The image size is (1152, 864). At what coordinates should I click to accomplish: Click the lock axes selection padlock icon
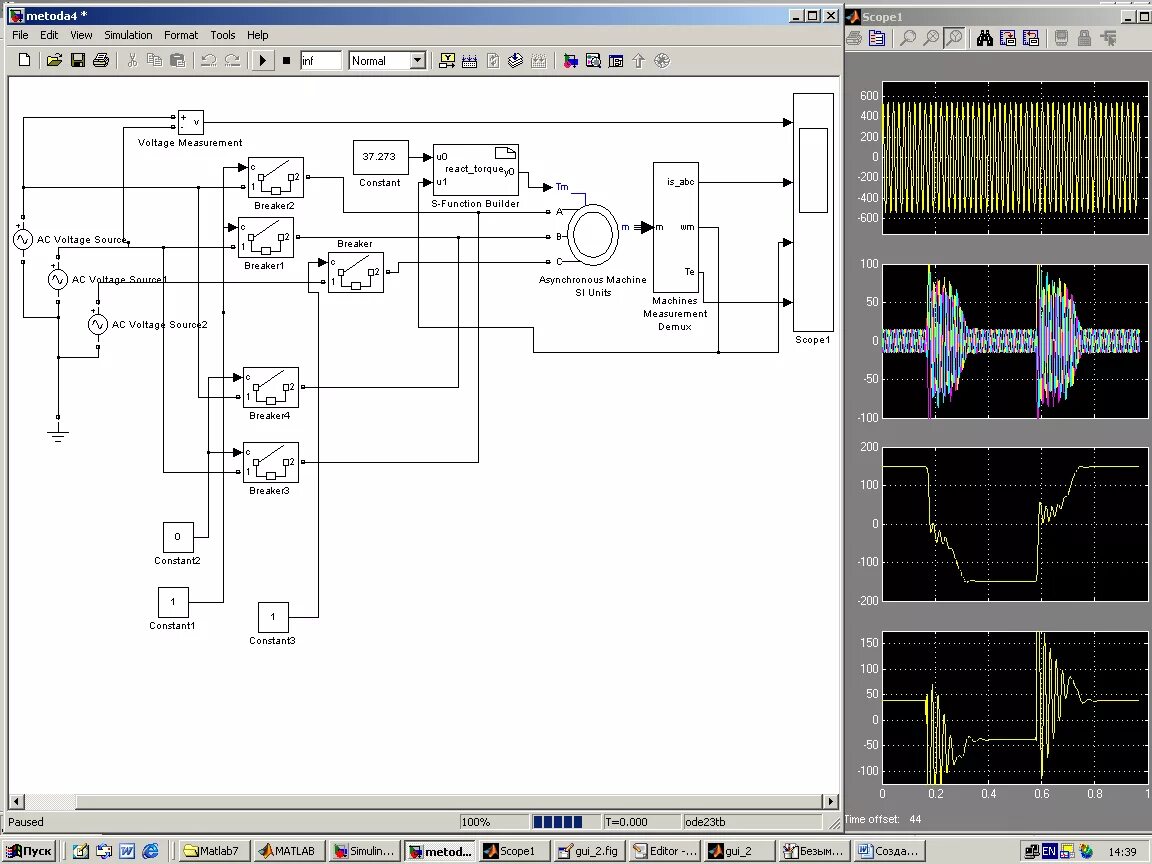(x=1084, y=38)
